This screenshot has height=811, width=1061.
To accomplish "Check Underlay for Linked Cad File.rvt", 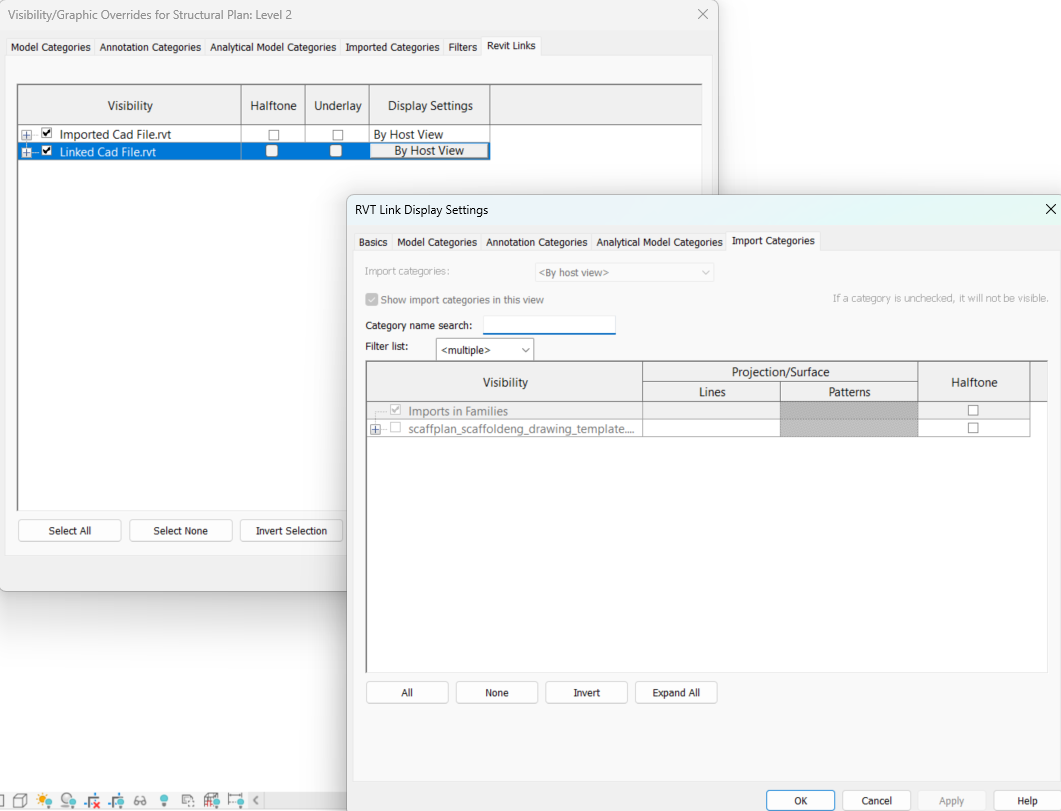I will (337, 150).
